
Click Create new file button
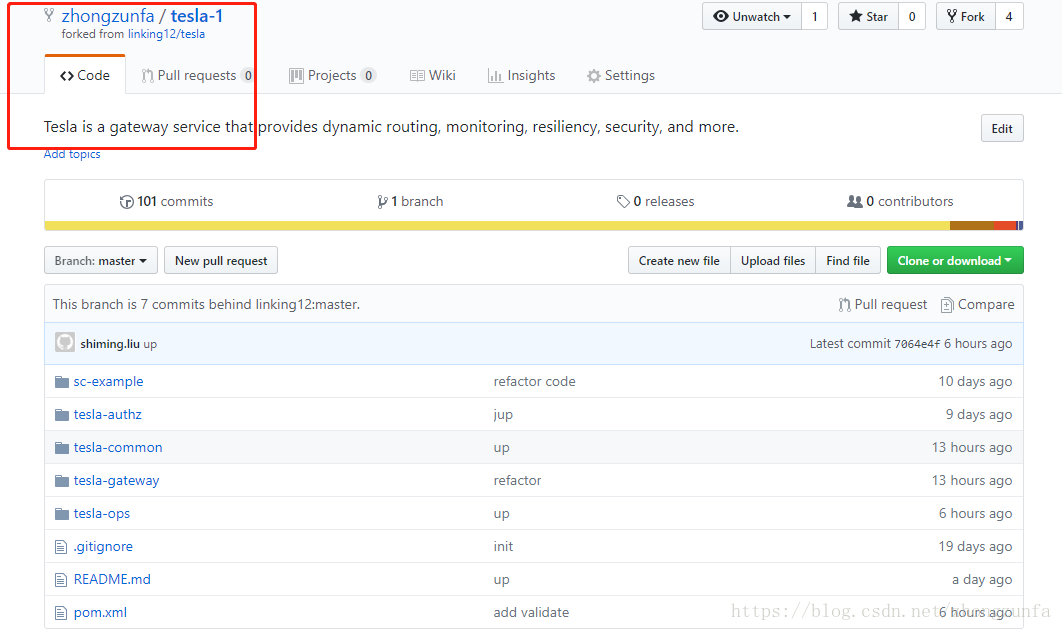679,261
